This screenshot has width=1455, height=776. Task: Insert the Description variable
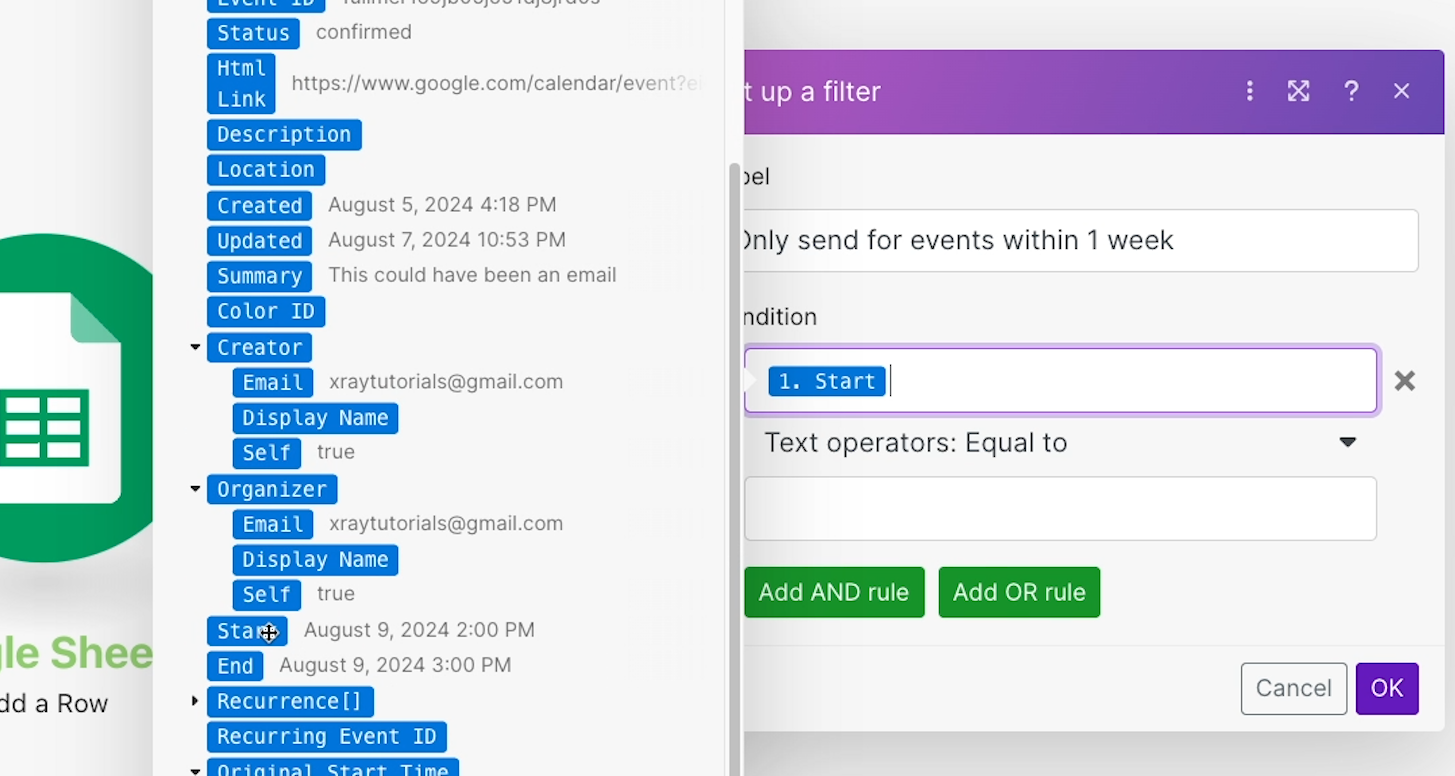284,135
